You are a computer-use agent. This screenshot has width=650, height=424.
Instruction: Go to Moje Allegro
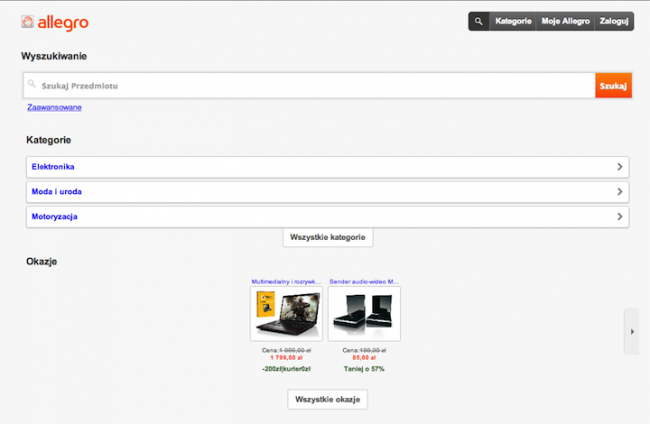pyautogui.click(x=565, y=21)
